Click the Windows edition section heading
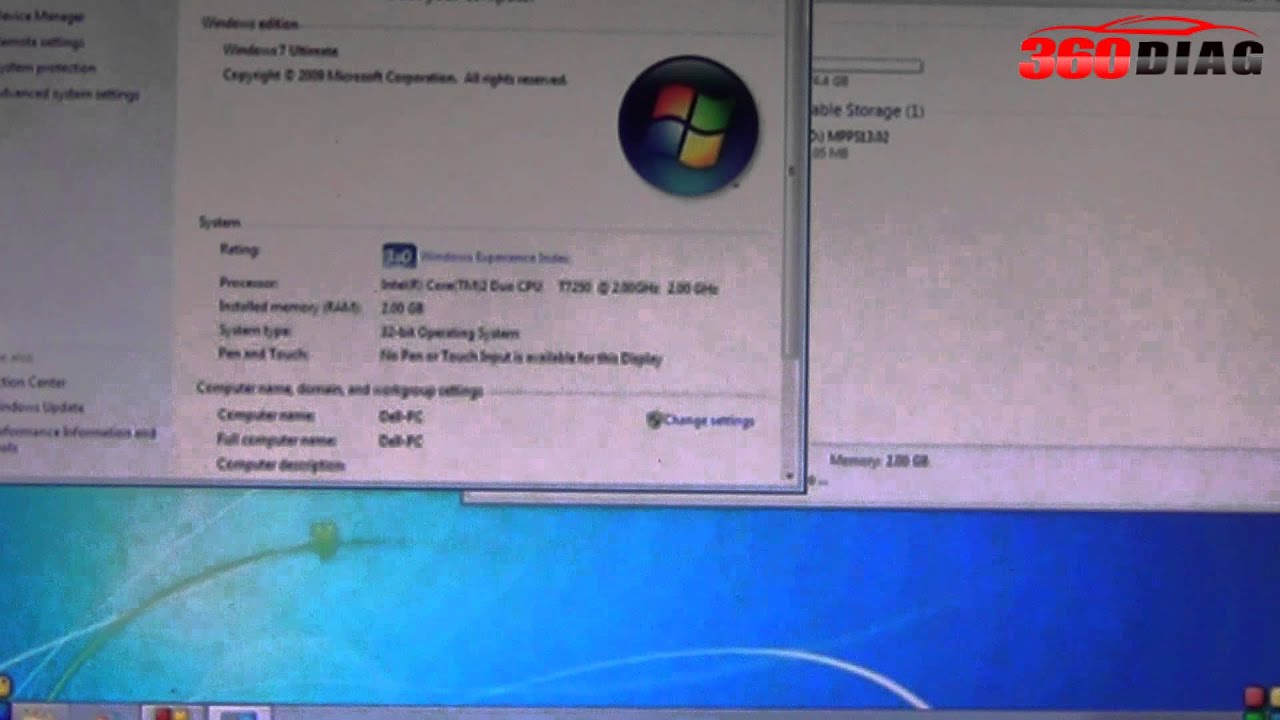Screen dimensions: 1280x720 coord(250,22)
